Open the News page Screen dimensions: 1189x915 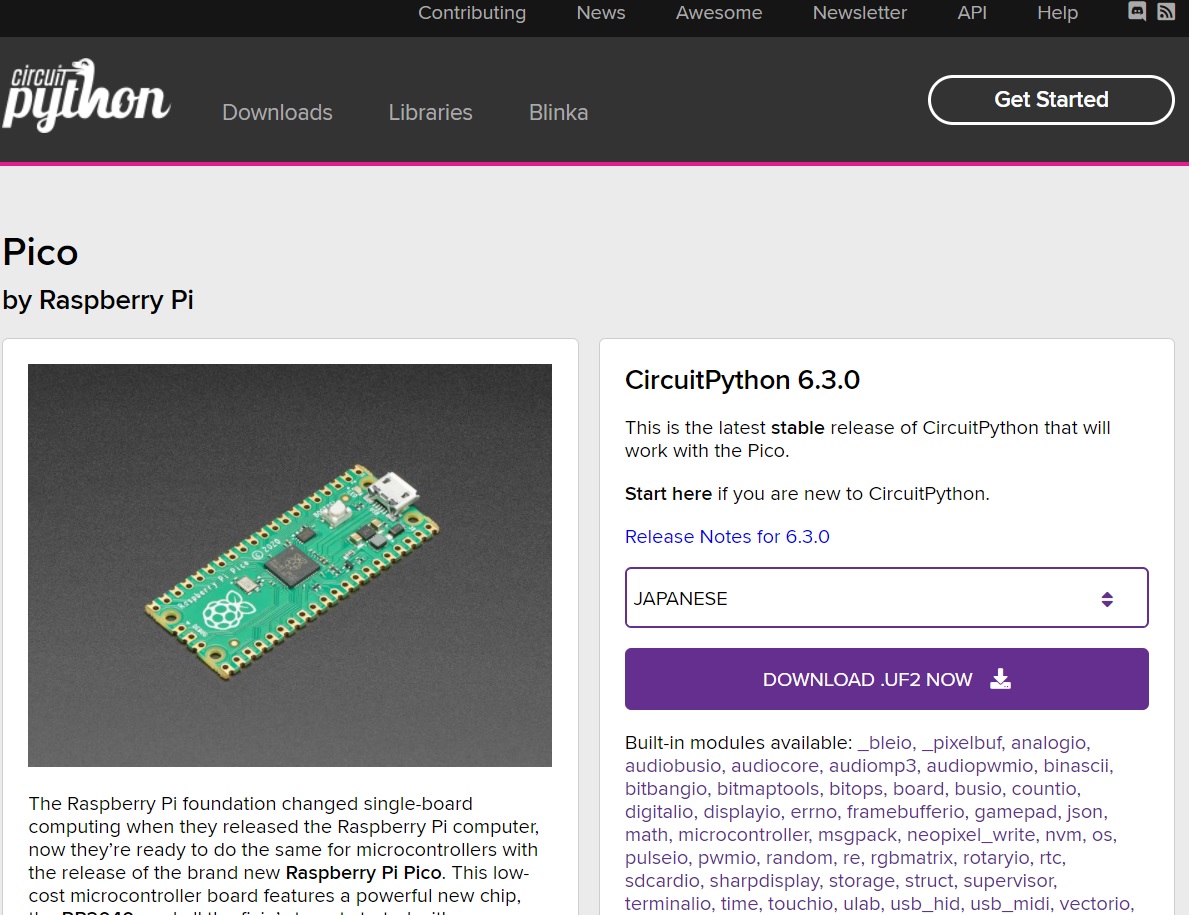click(601, 13)
